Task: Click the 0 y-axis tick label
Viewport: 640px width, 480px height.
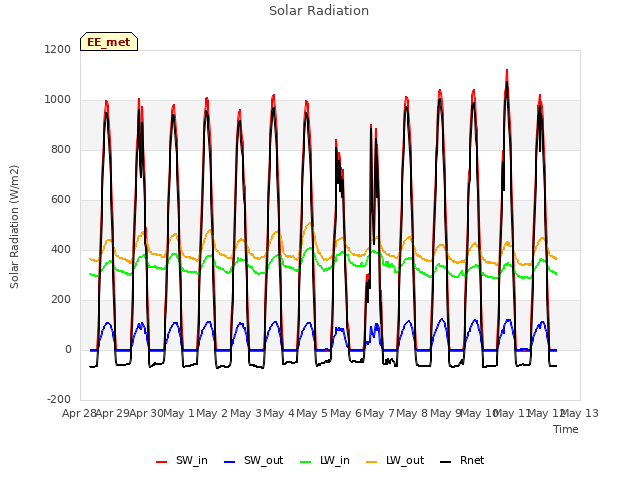Action: pos(68,349)
